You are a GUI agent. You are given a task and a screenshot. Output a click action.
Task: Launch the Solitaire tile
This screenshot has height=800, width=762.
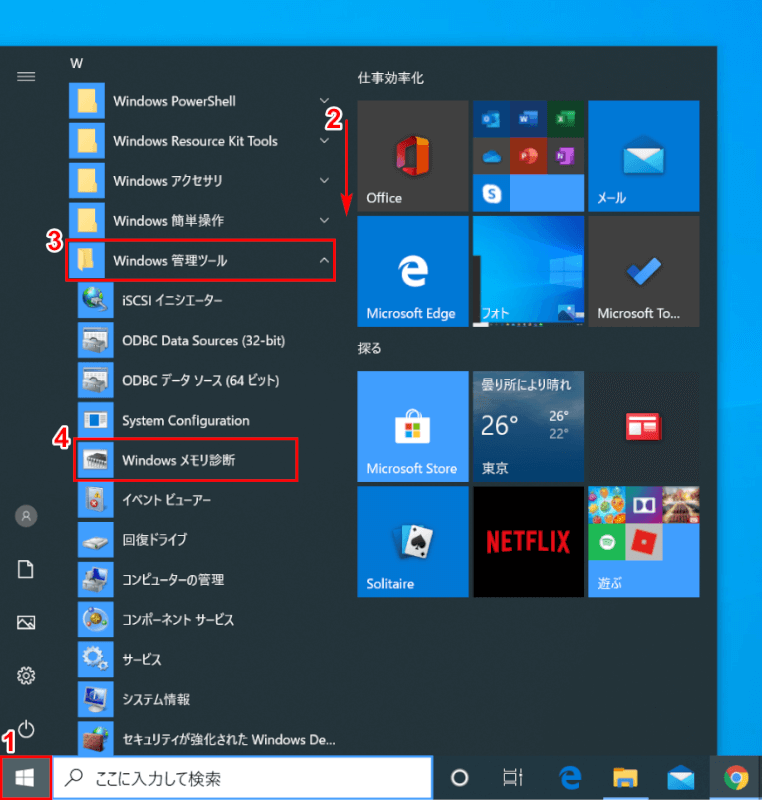412,541
